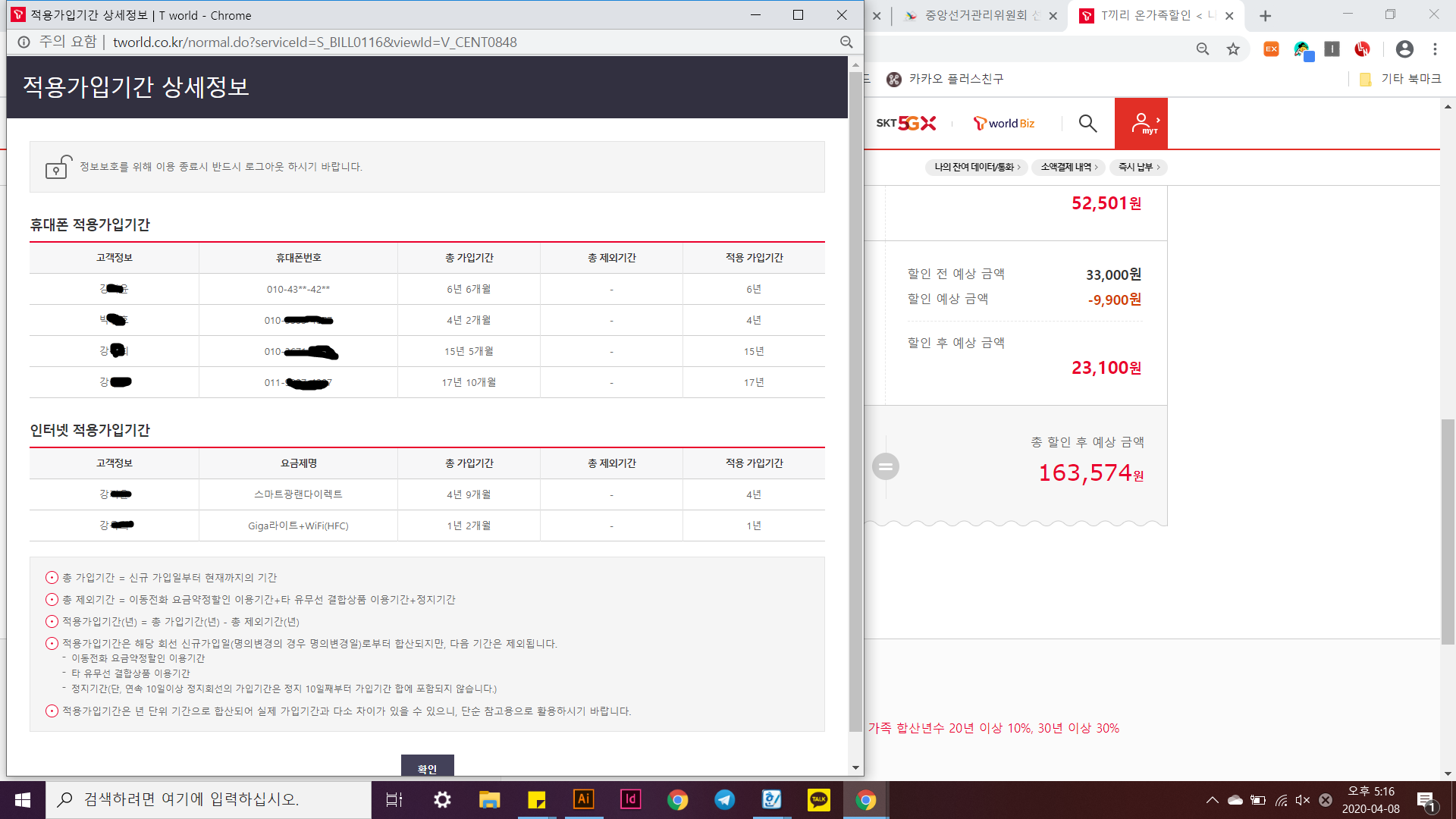
Task: Open the T world Biz link
Action: [x=1004, y=123]
